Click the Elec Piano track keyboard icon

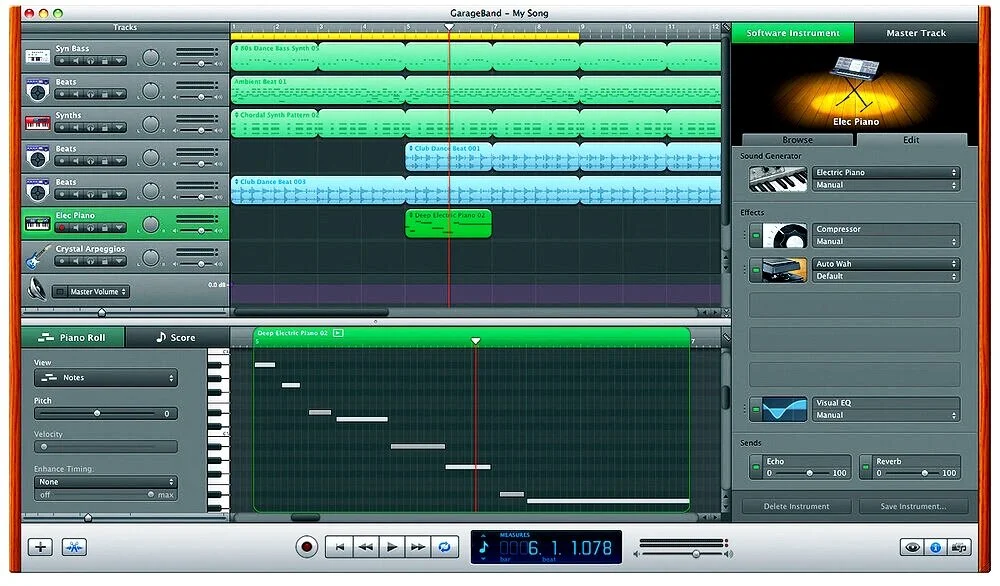click(38, 224)
